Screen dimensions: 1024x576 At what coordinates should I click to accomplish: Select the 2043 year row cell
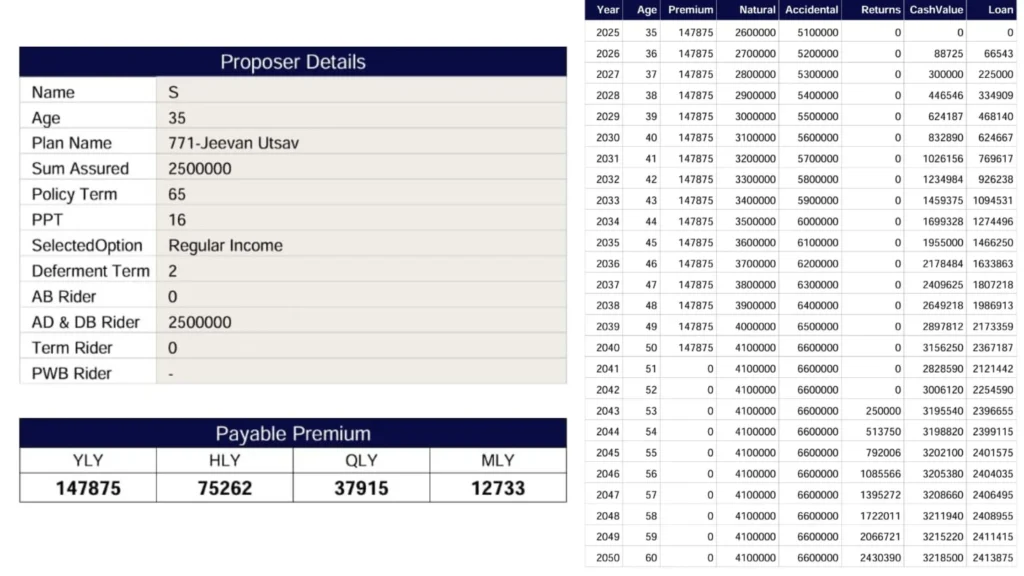tap(607, 411)
